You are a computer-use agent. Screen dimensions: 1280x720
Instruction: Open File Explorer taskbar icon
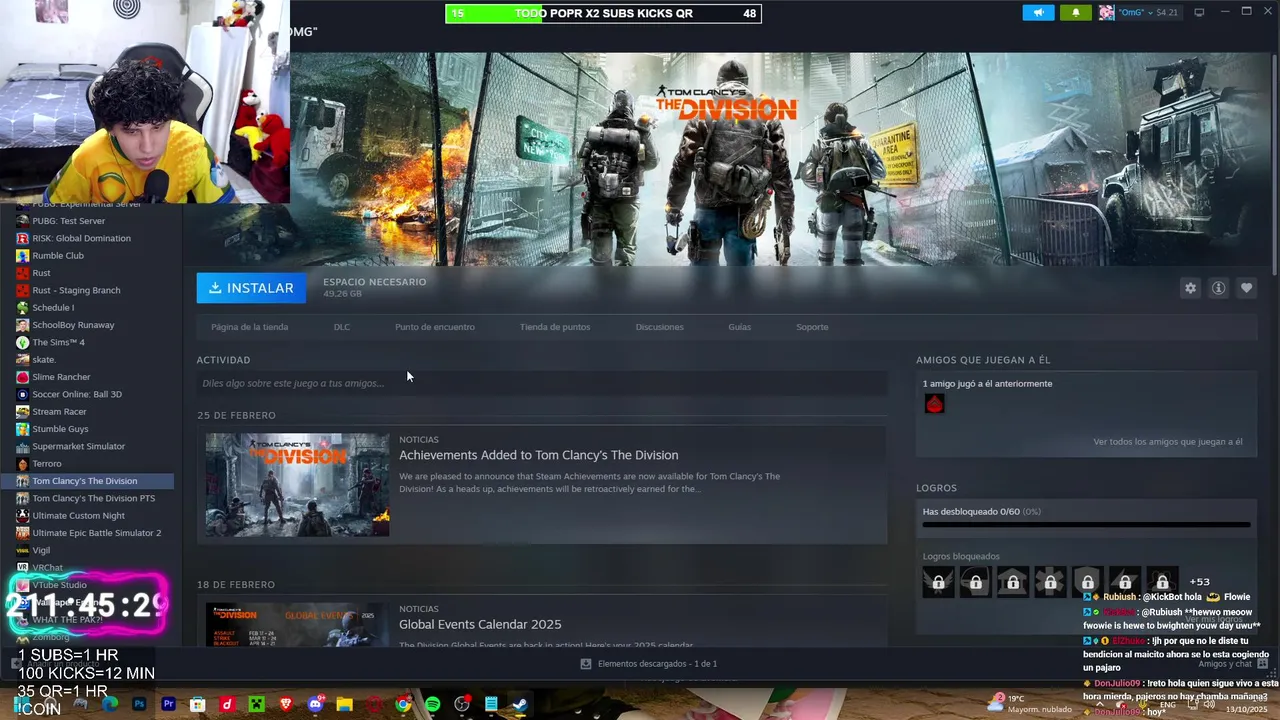(344, 704)
